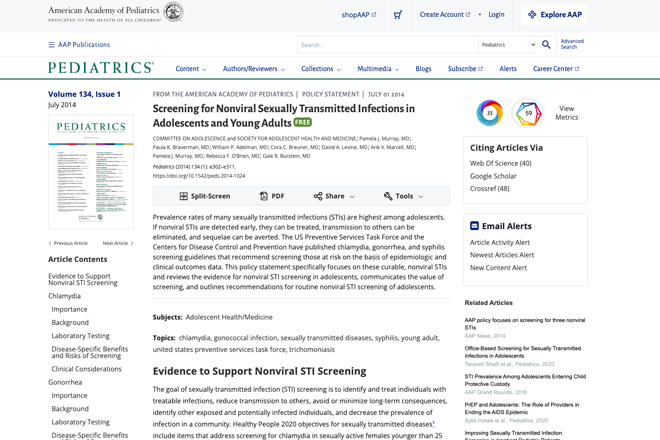
Task: Click the Adolescent Health/Medicine subject
Action: tap(229, 317)
